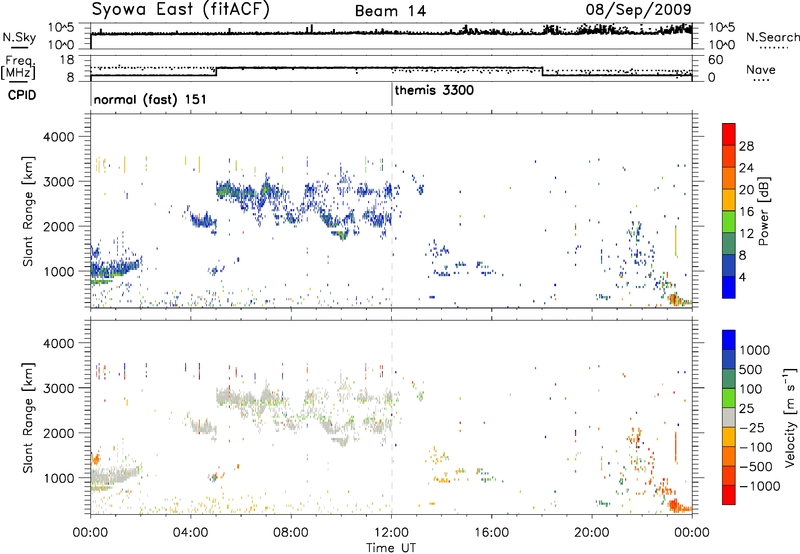Click the '4' tick on power colorbar
The width and height of the screenshot is (800, 554).
pyautogui.click(x=742, y=278)
